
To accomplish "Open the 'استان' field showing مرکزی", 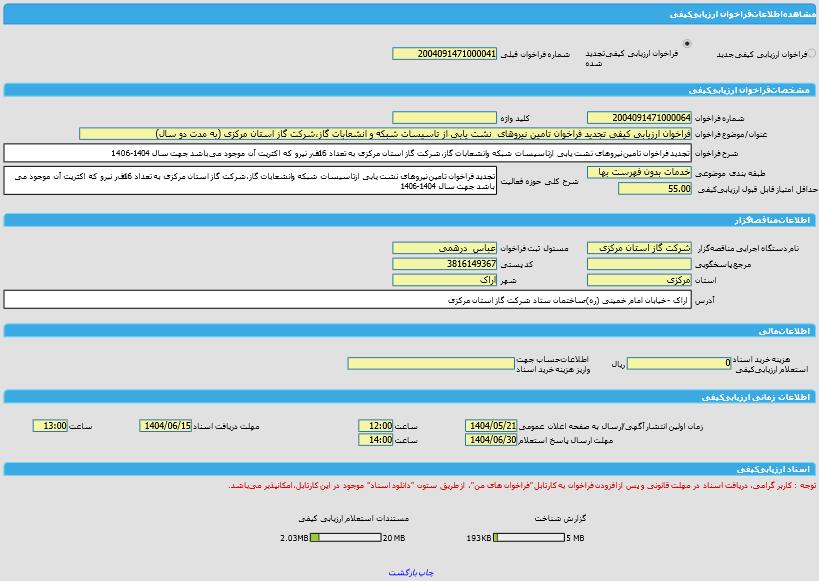I will (638, 281).
